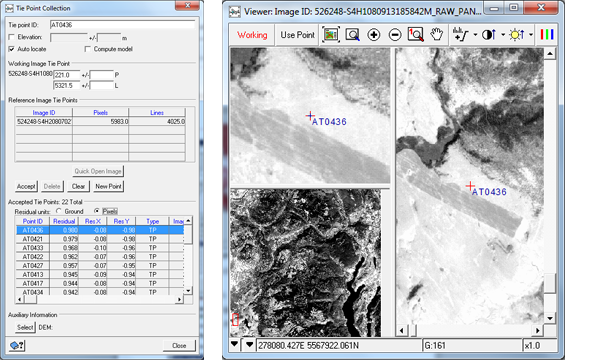This screenshot has width=600, height=361.
Task: Click the Use Point button
Action: click(297, 35)
